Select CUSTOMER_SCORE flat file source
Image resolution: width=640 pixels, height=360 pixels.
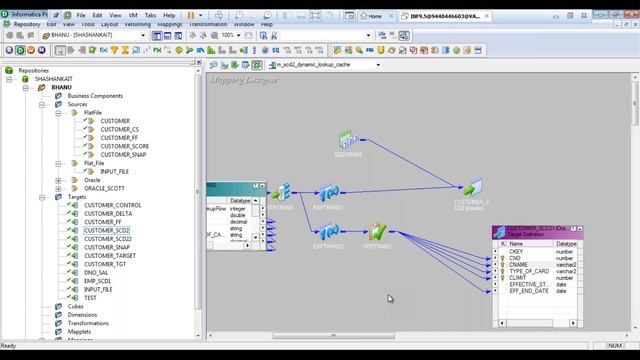pos(124,146)
